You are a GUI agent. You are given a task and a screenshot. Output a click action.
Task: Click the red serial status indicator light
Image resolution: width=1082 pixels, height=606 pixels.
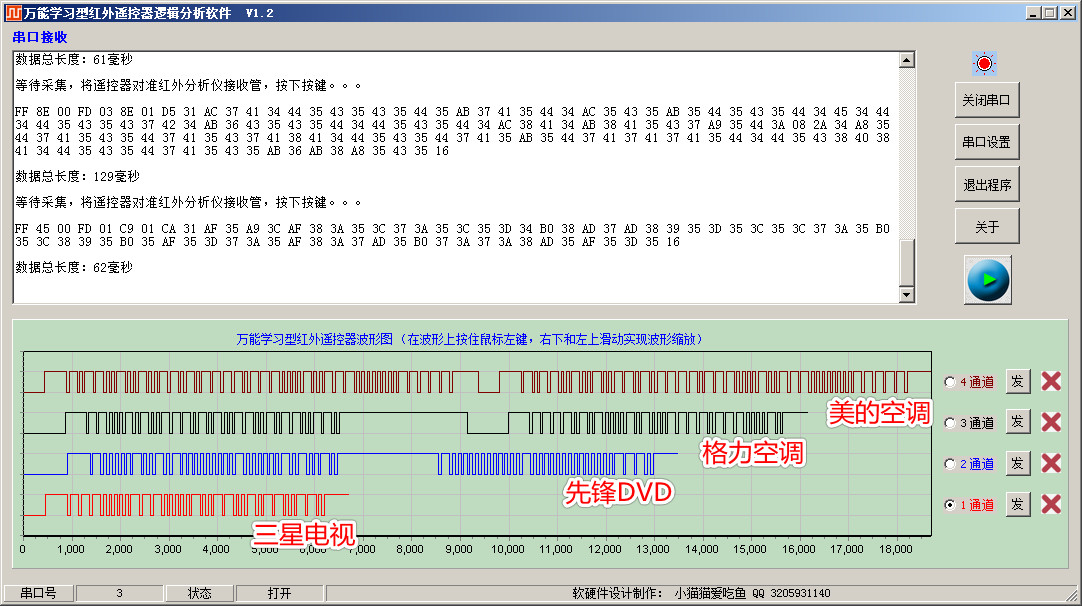pyautogui.click(x=984, y=64)
